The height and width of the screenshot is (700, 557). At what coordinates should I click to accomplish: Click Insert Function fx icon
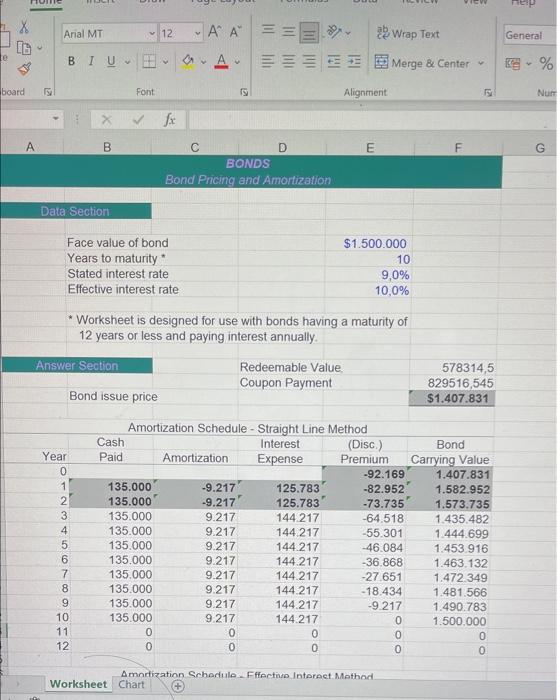click(x=169, y=120)
